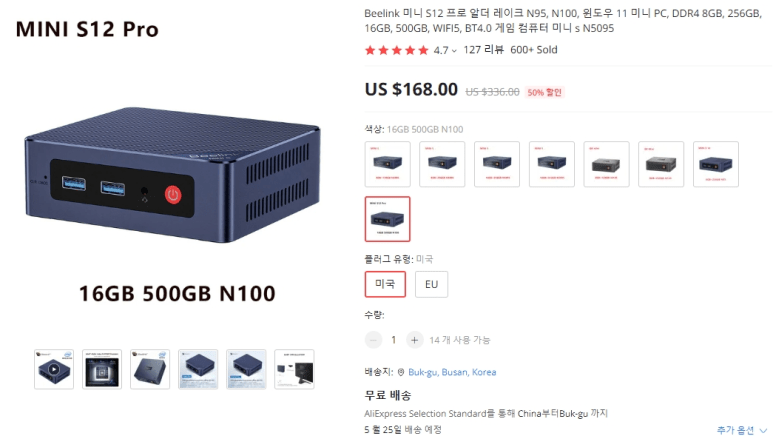Click the location pin icon
The width and height of the screenshot is (773, 436).
pyautogui.click(x=401, y=372)
